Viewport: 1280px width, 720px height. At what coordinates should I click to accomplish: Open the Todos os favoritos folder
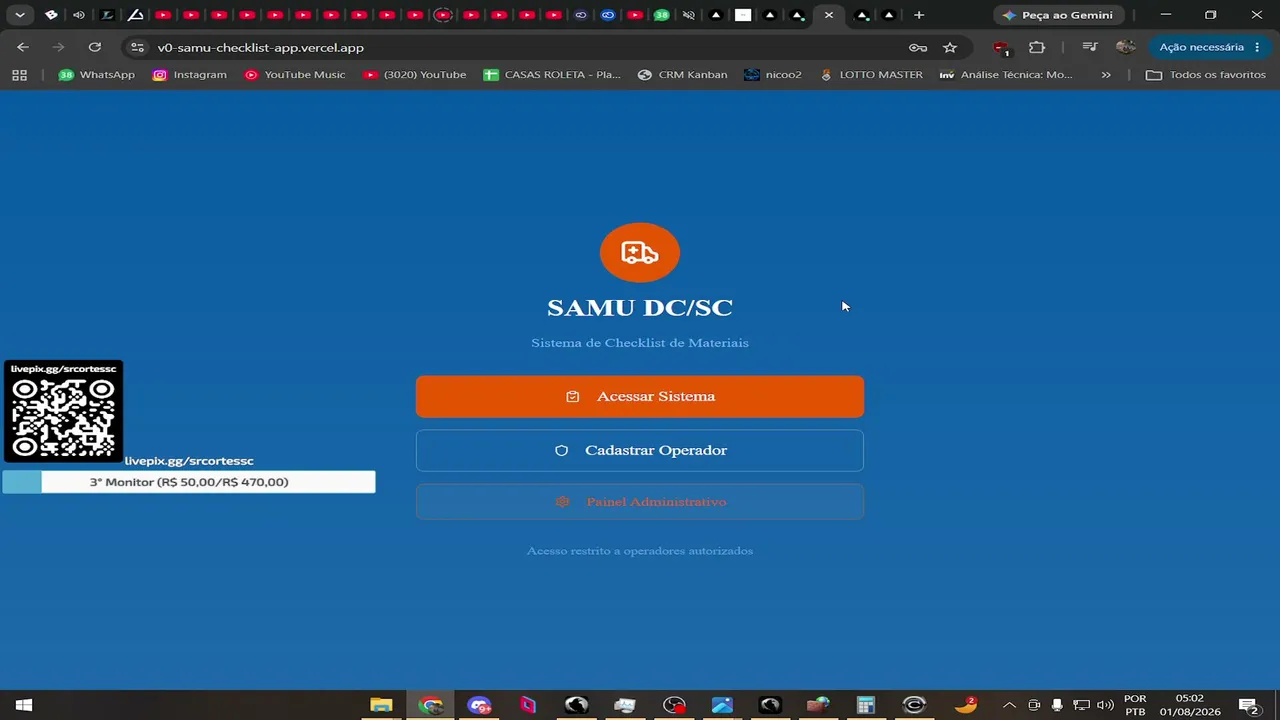[1206, 75]
